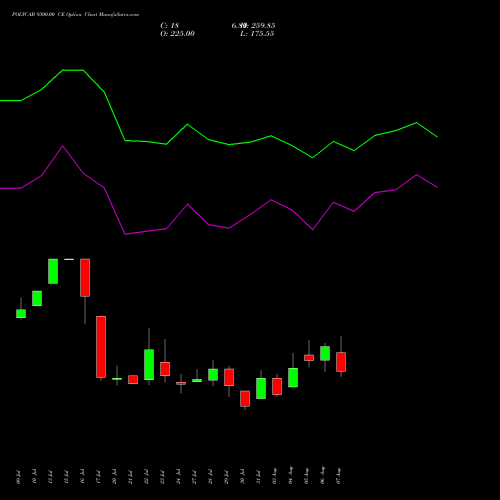Select the tallest red candlestick
500x500 pixels.
pos(101,347)
